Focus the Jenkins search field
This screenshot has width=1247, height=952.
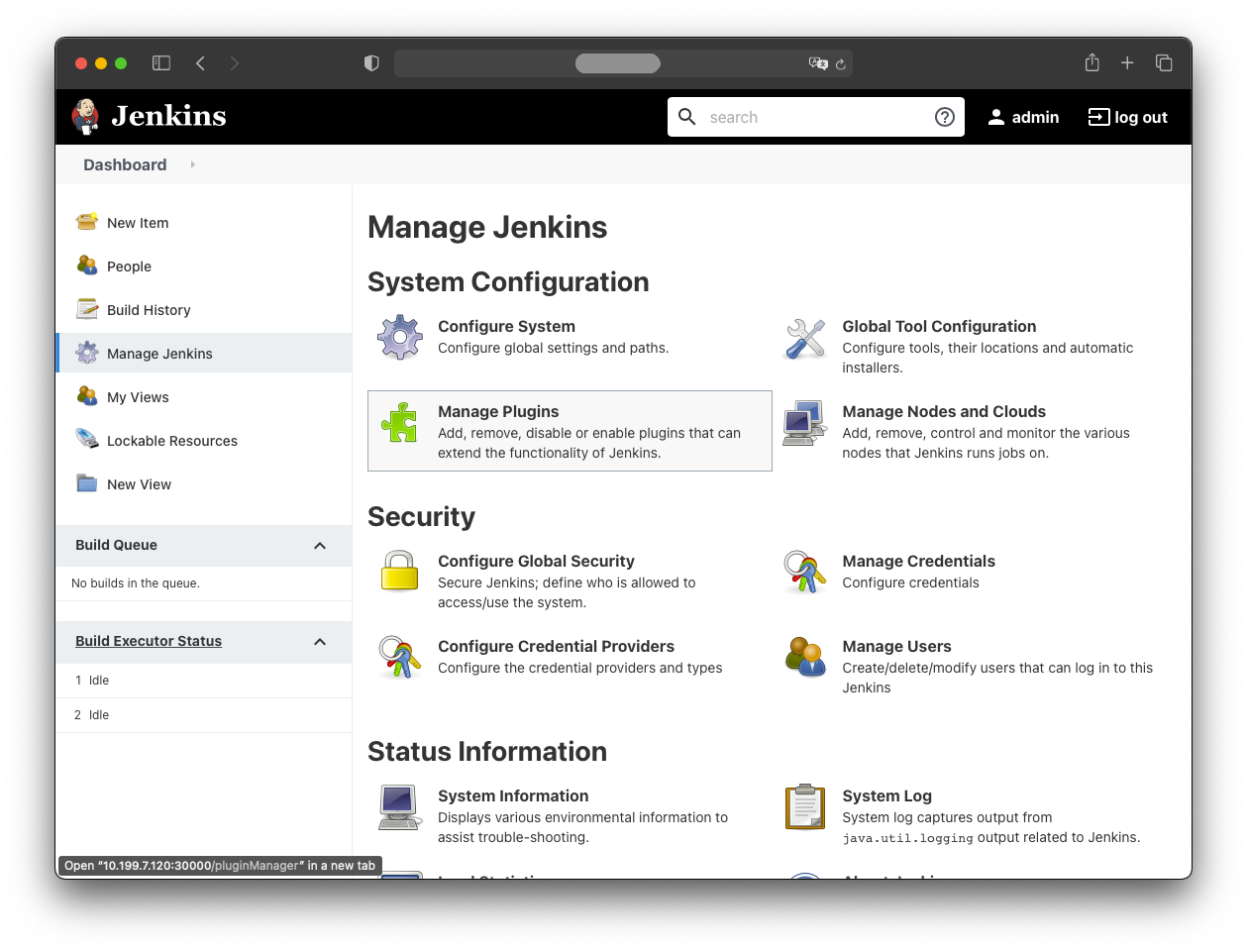(812, 117)
